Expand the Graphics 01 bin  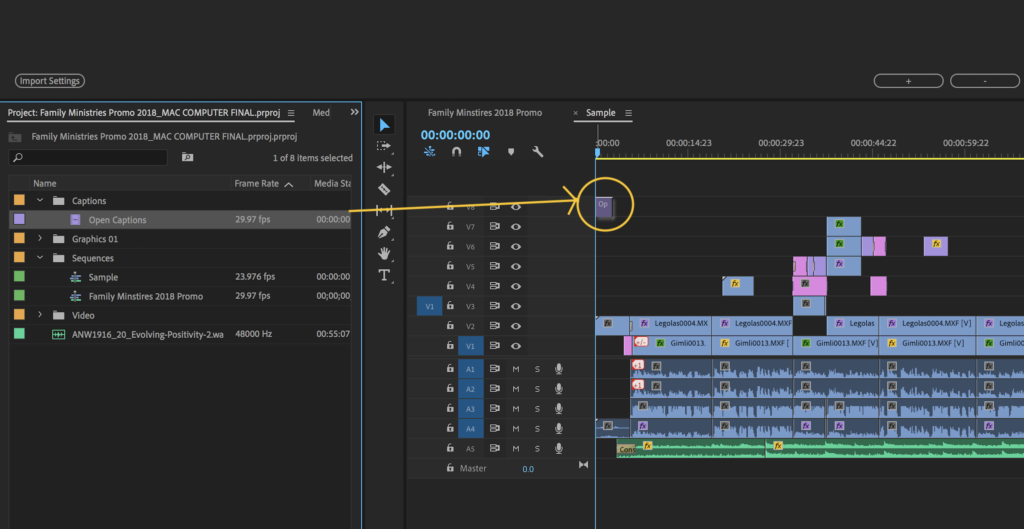pyautogui.click(x=40, y=239)
